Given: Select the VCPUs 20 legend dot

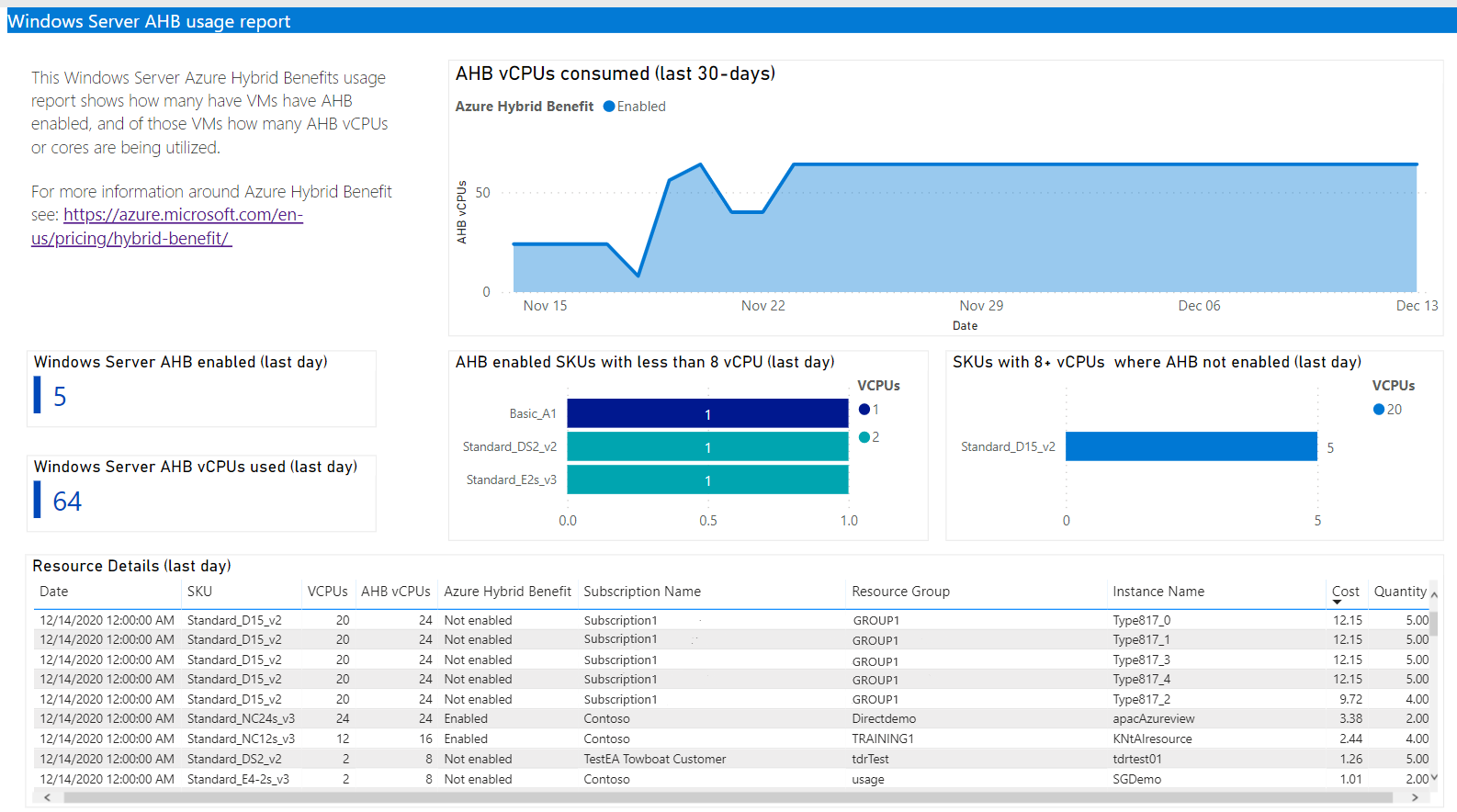Looking at the screenshot, I should 1379,410.
